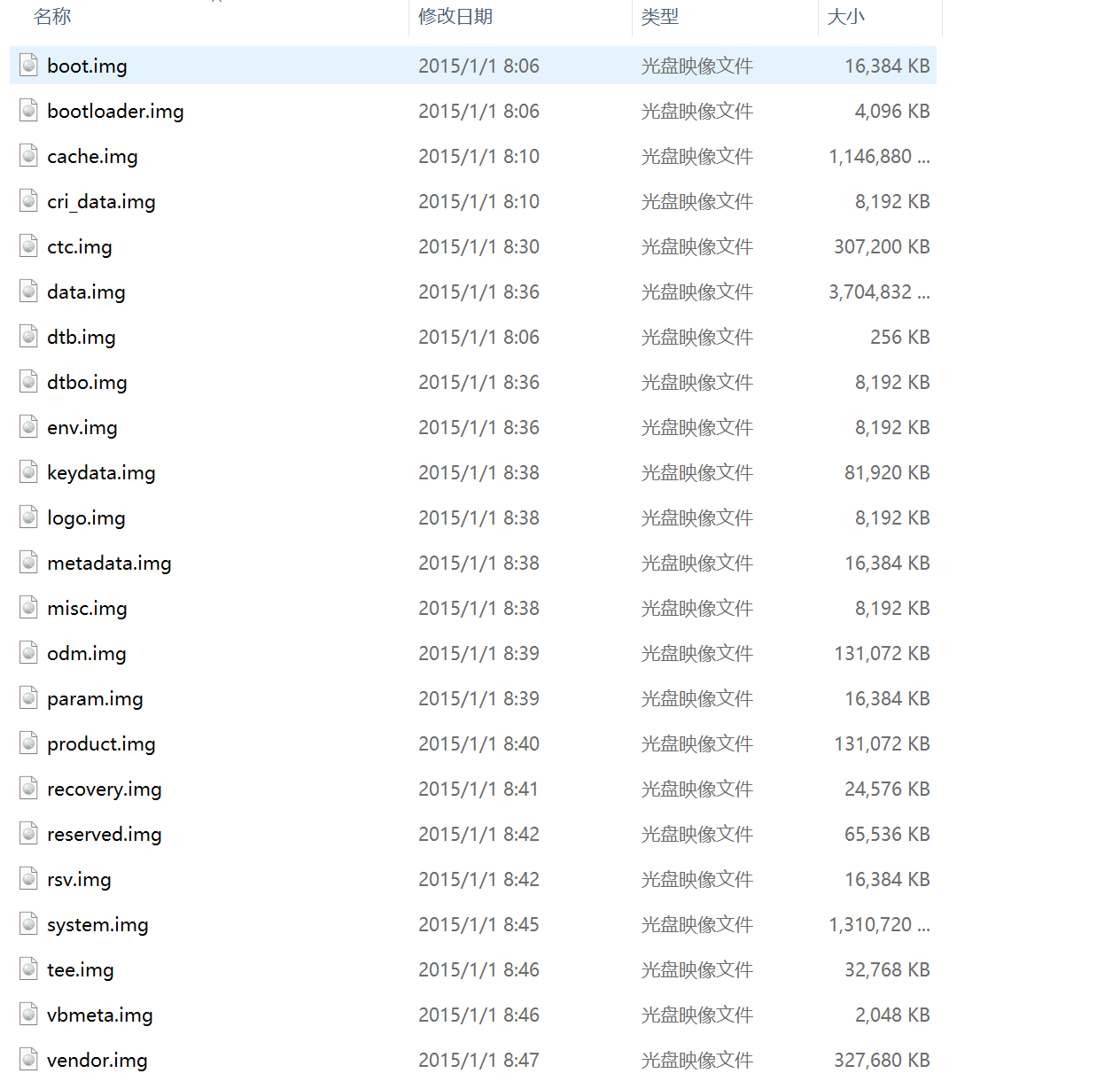
Task: Select the bootloader.img file name
Action: pos(115,112)
